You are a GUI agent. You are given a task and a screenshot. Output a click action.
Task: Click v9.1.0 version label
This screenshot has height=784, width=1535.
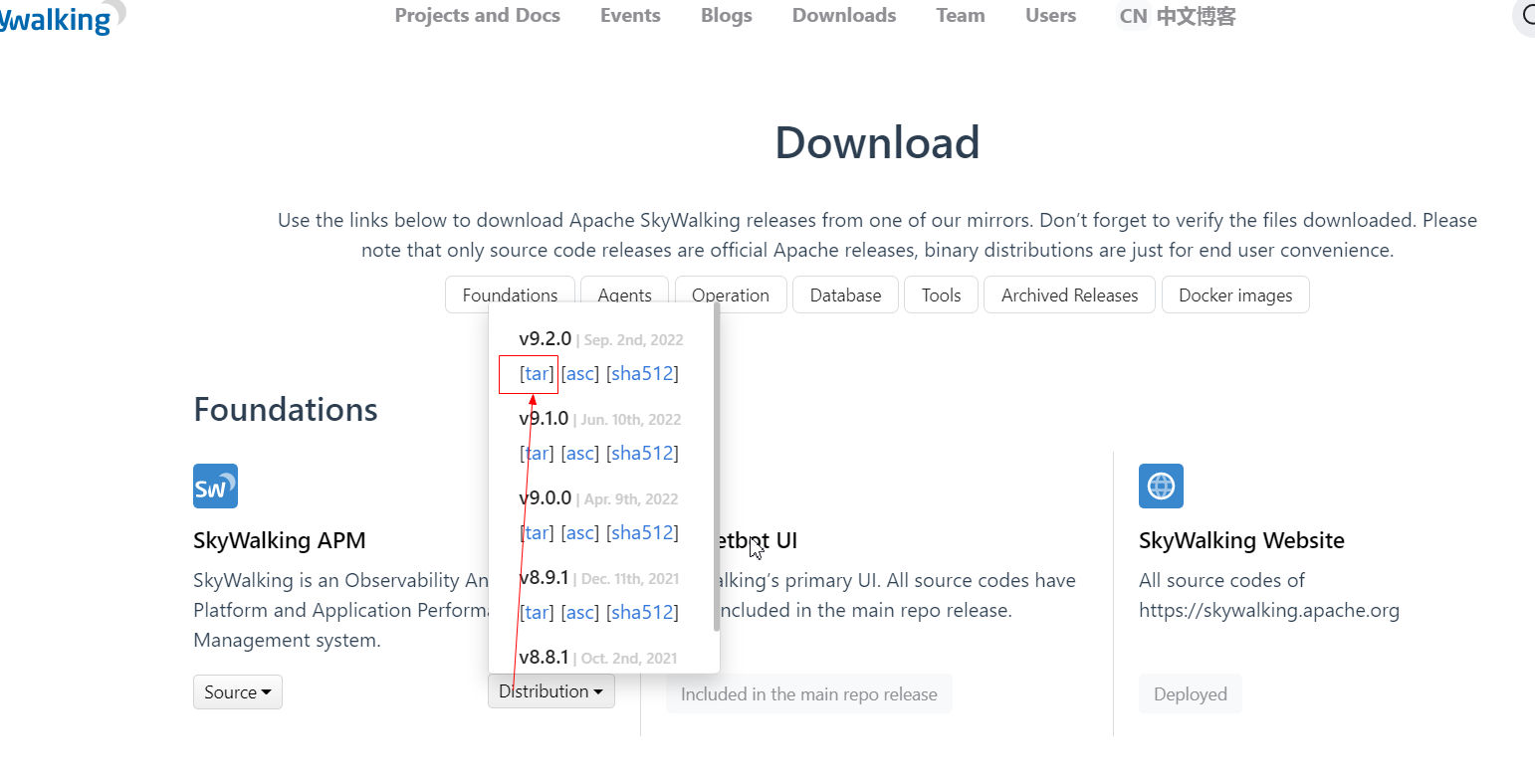(544, 418)
